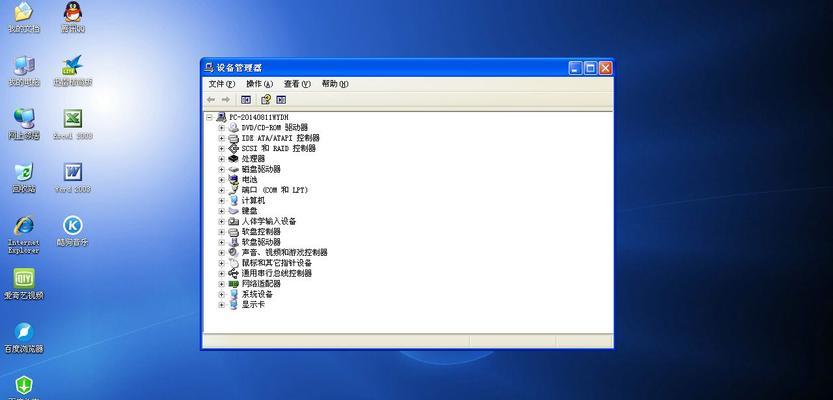Select the 处理器 chip icon
This screenshot has width=833, height=400.
point(233,159)
